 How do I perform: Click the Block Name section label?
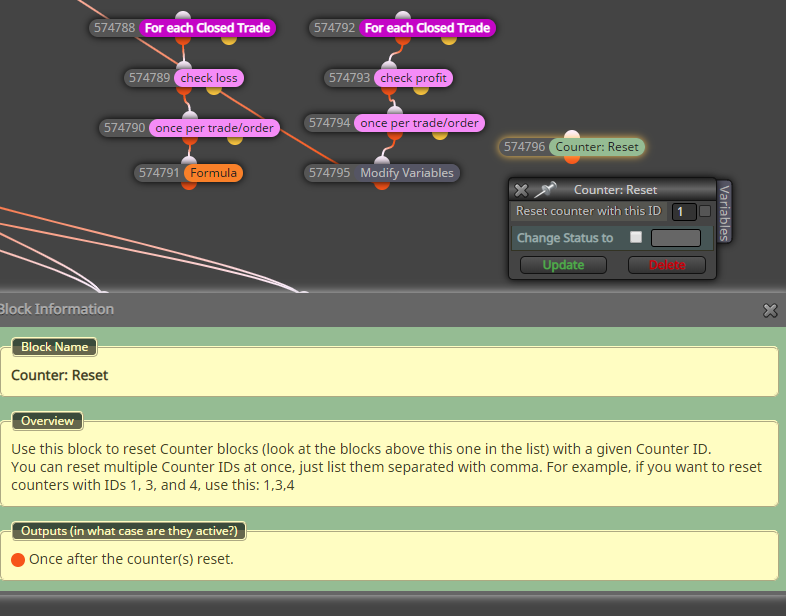coord(54,347)
